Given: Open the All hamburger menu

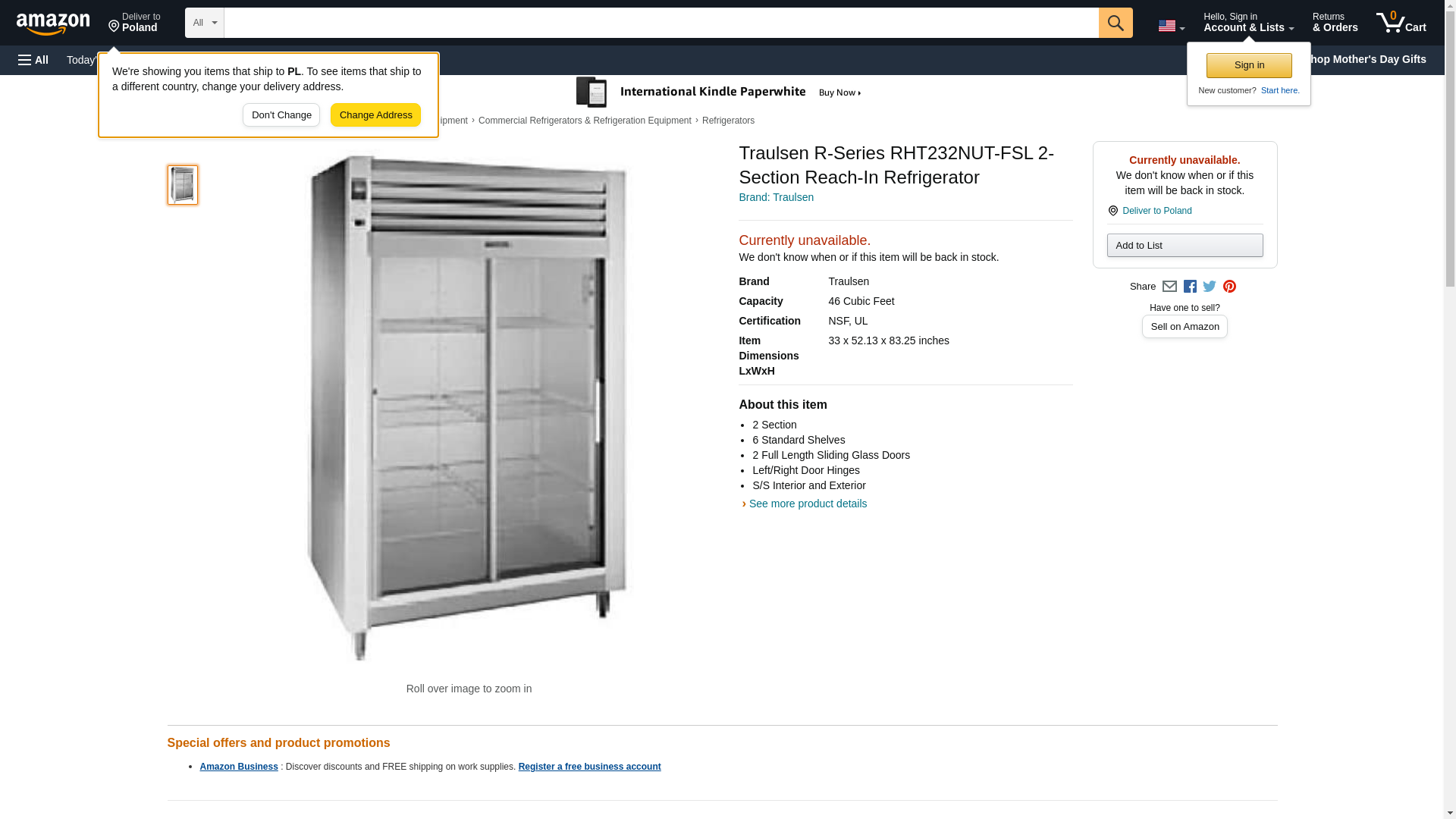Looking at the screenshot, I should 33,60.
